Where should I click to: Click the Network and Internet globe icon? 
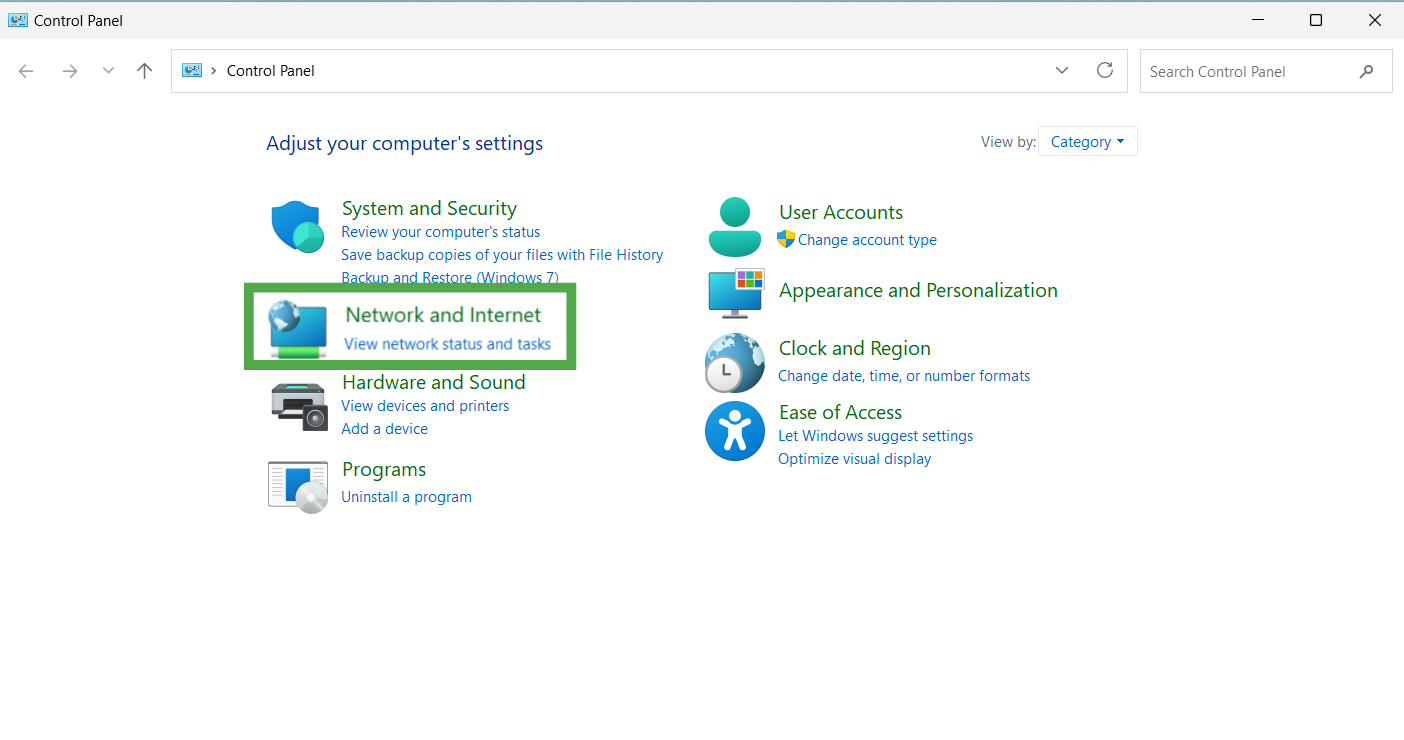click(x=298, y=330)
